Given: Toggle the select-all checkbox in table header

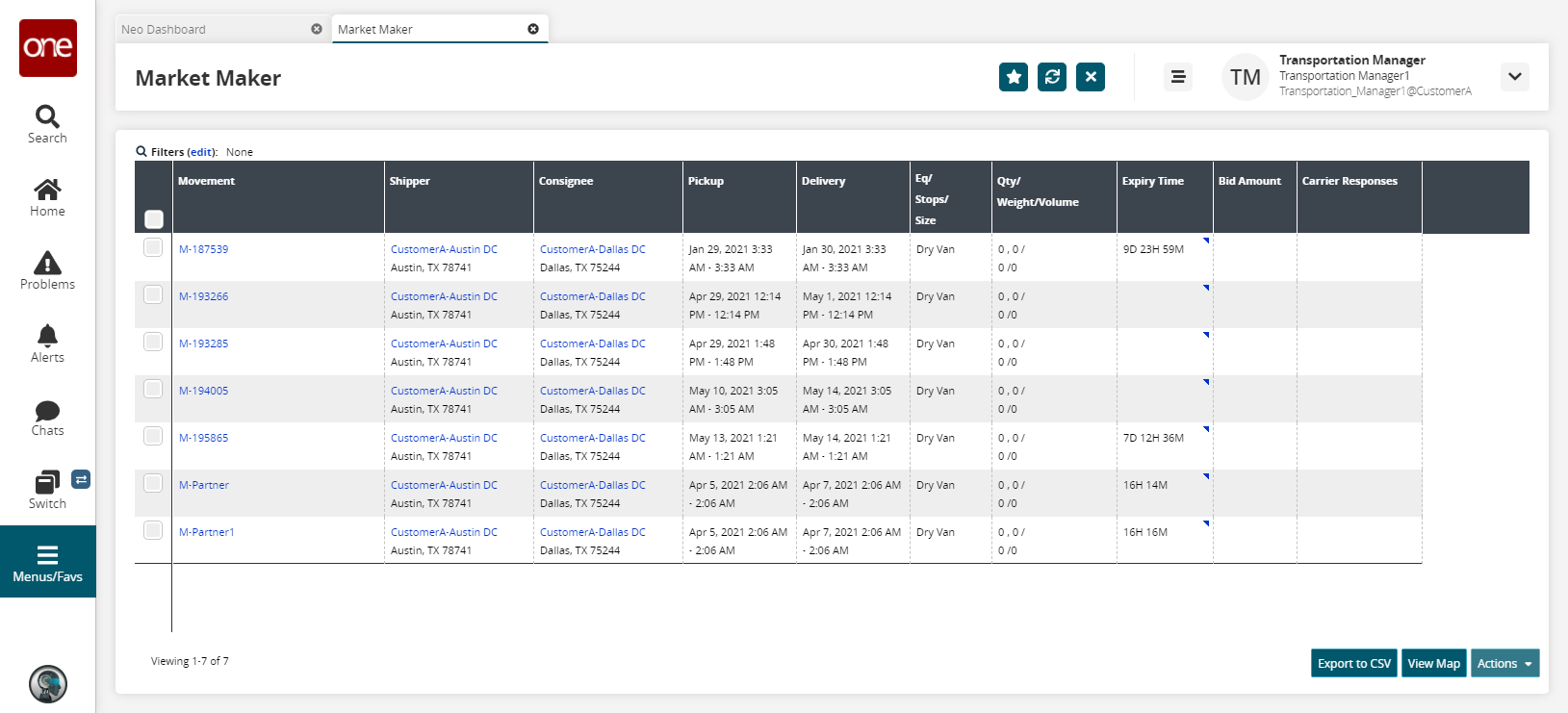Looking at the screenshot, I should 154,219.
